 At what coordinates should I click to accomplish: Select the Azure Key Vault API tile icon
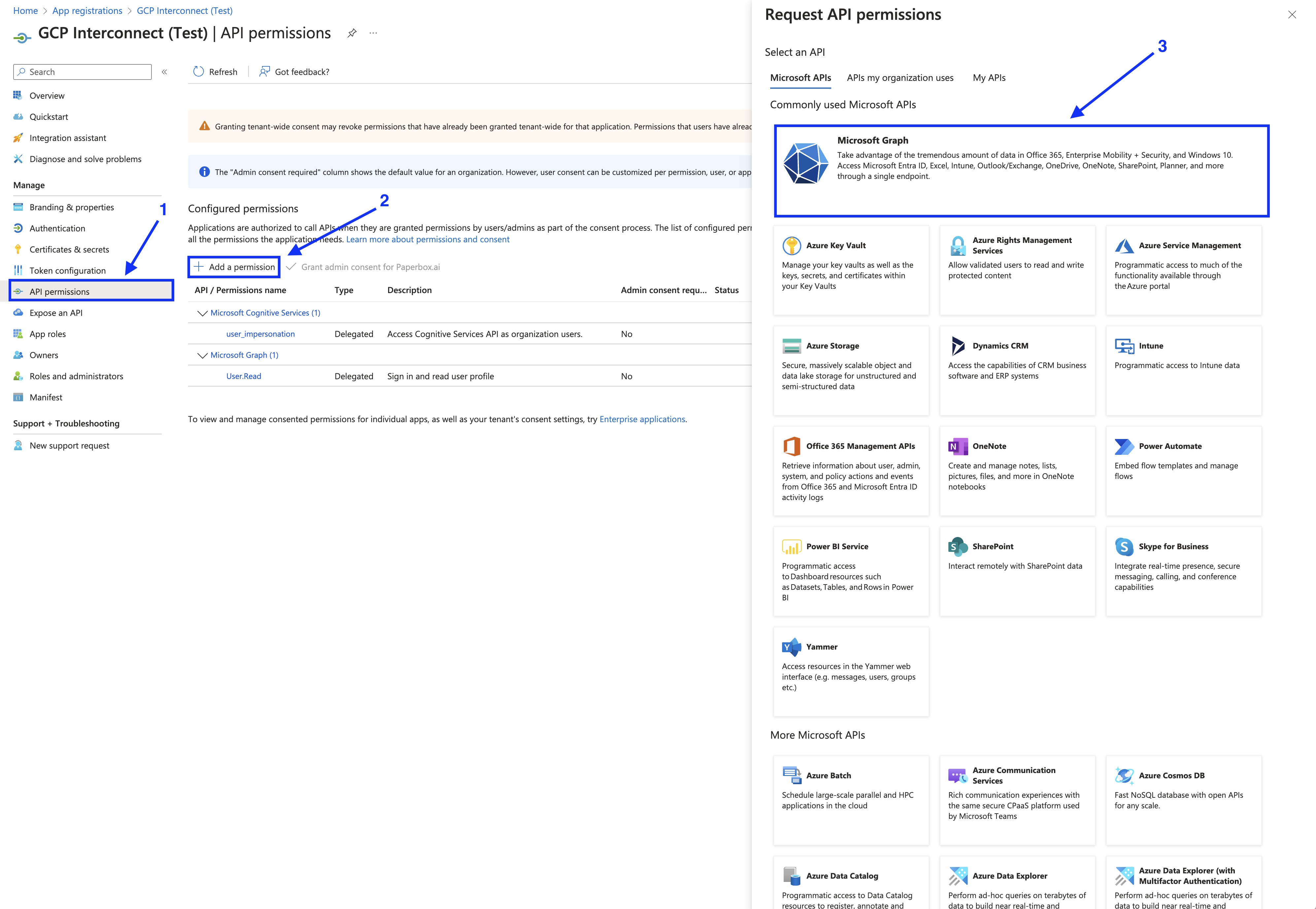pyautogui.click(x=792, y=245)
